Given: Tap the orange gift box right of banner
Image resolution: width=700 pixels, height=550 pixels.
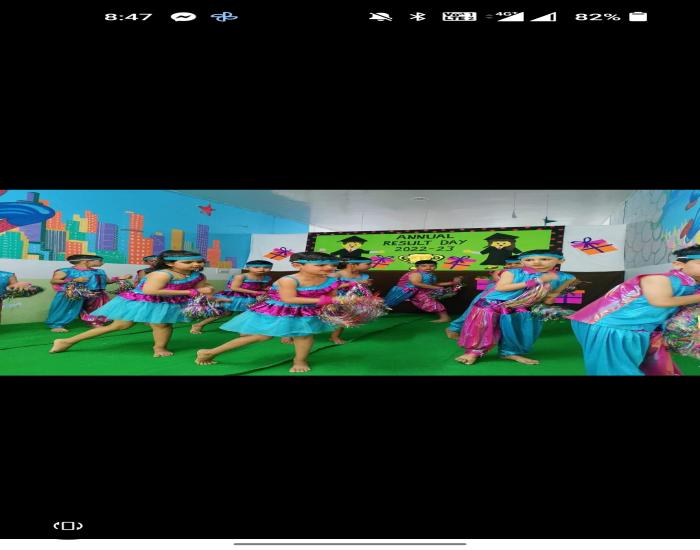Looking at the screenshot, I should 593,246.
